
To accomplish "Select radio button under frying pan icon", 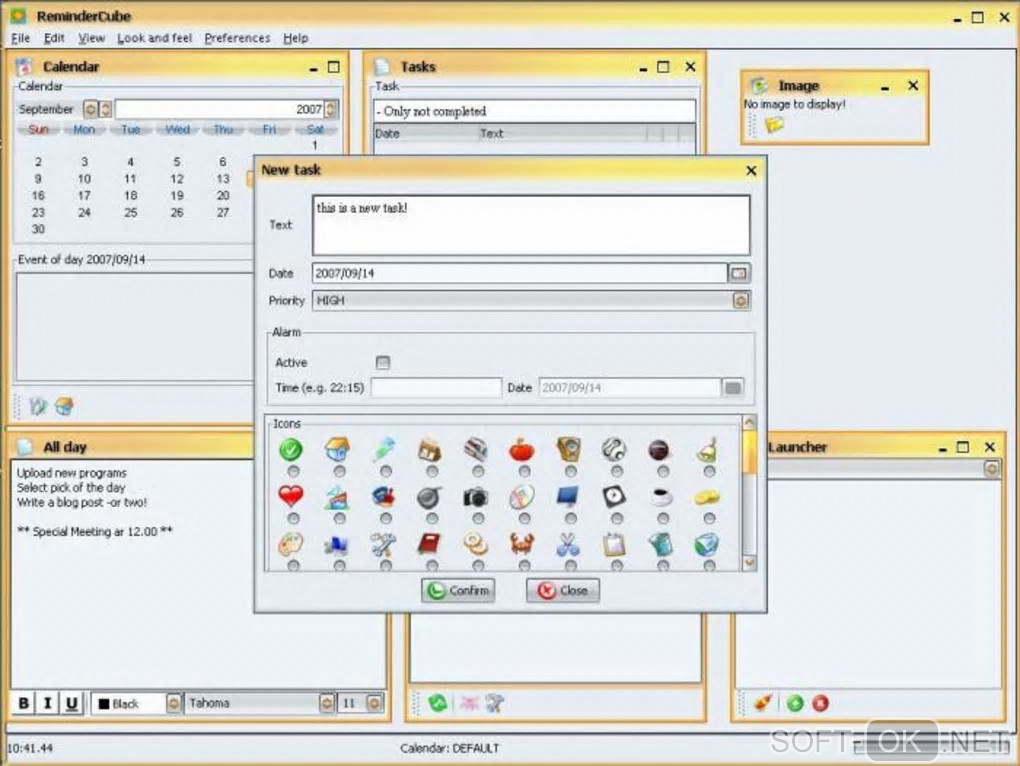I will coord(432,518).
